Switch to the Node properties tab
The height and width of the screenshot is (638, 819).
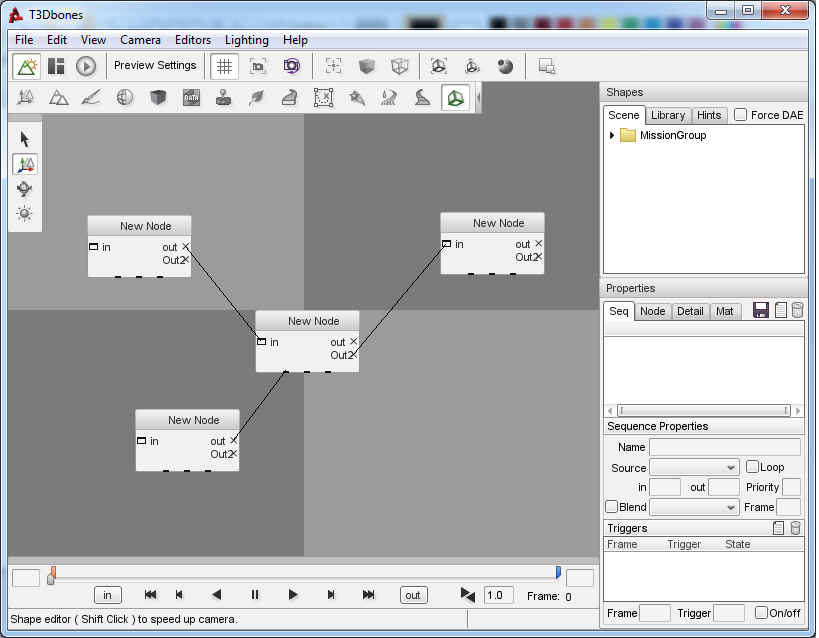pyautogui.click(x=653, y=311)
